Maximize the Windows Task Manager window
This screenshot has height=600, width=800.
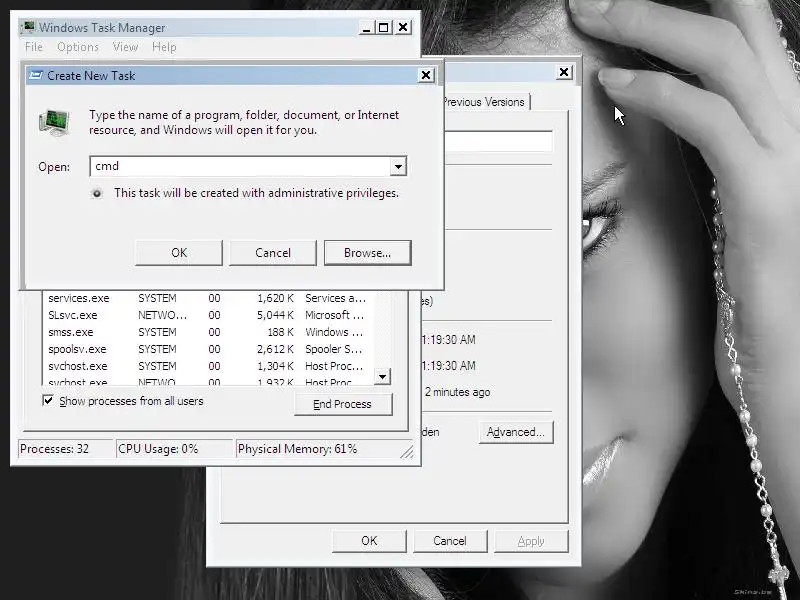pos(384,28)
